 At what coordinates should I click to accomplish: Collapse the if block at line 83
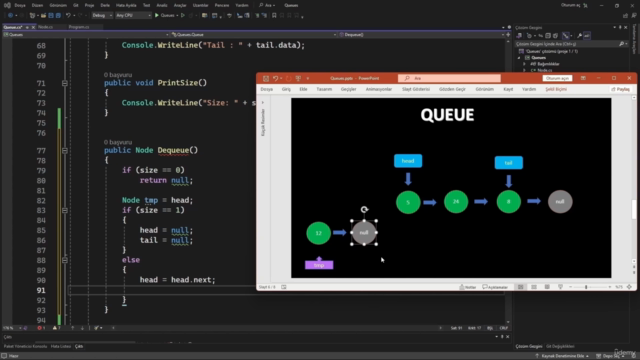(x=64, y=210)
